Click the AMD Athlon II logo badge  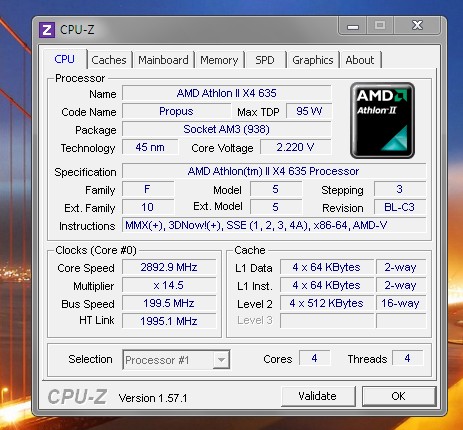(382, 120)
